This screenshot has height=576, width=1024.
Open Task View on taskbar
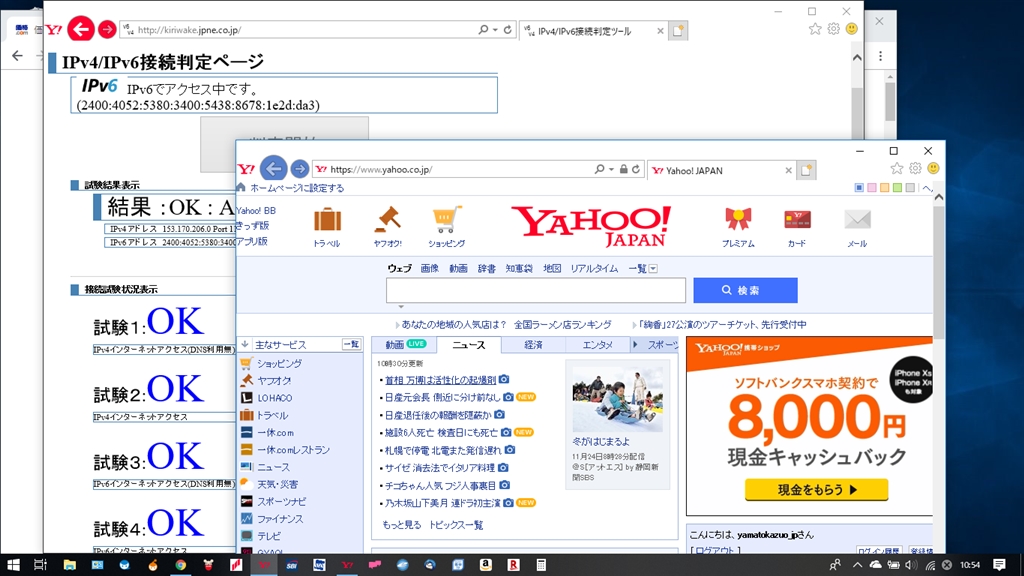pyautogui.click(x=40, y=565)
